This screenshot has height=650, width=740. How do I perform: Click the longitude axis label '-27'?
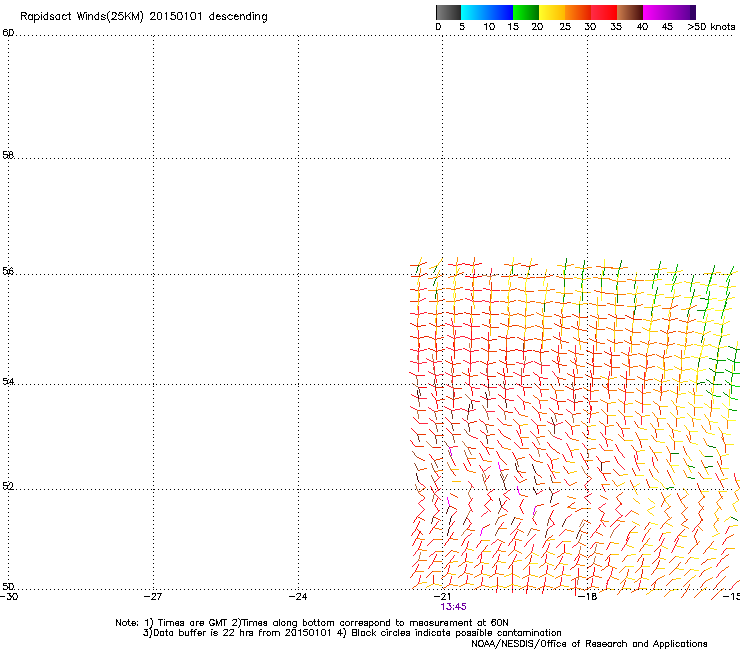pyautogui.click(x=153, y=597)
